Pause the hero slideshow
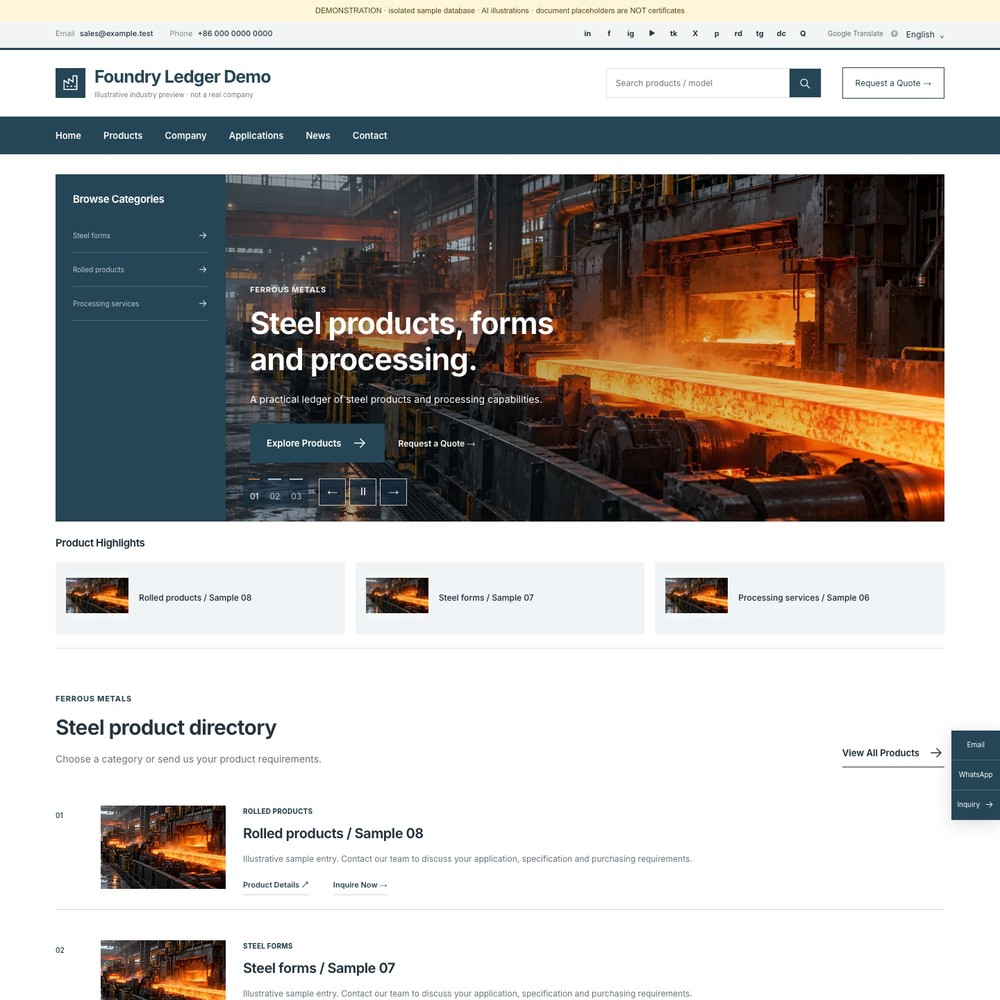 point(363,492)
